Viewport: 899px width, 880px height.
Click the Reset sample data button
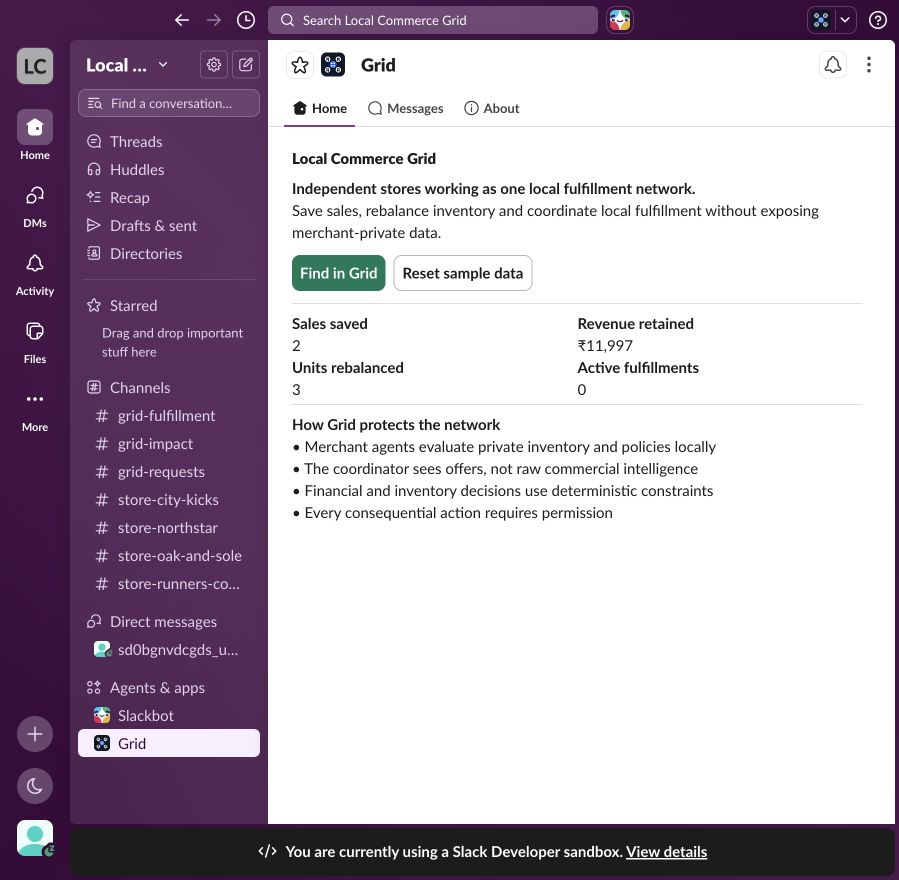(x=463, y=273)
